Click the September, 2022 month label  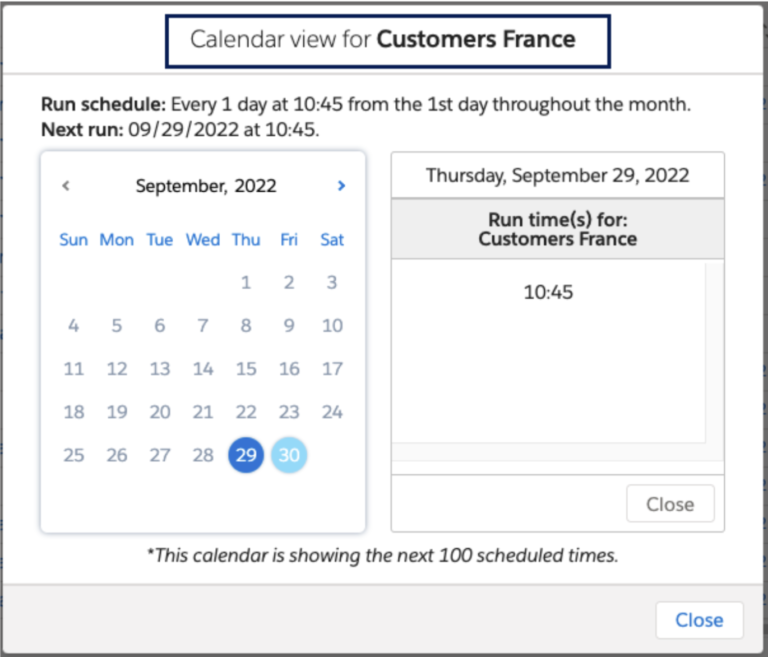click(206, 186)
